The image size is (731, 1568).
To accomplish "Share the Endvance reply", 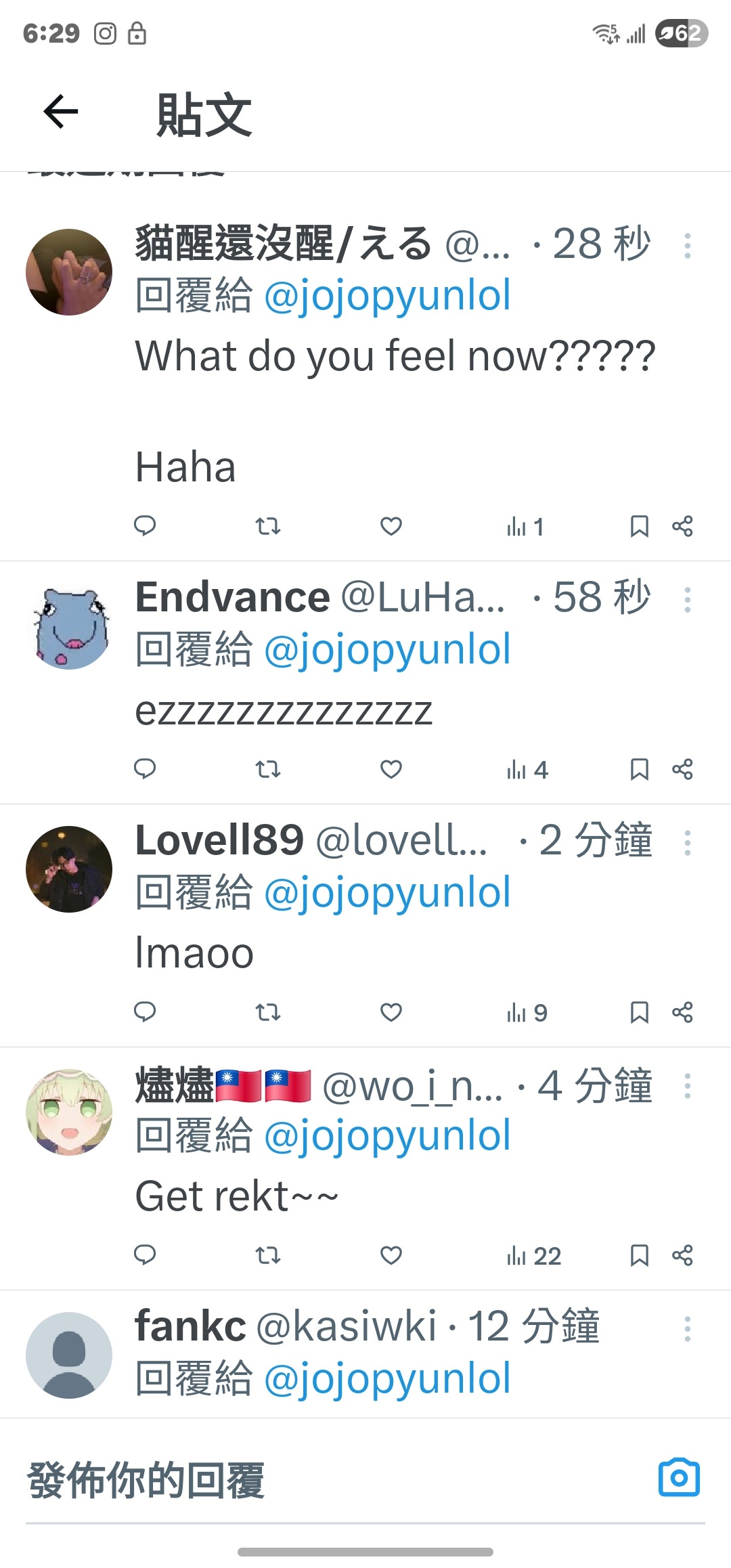I will [682, 769].
